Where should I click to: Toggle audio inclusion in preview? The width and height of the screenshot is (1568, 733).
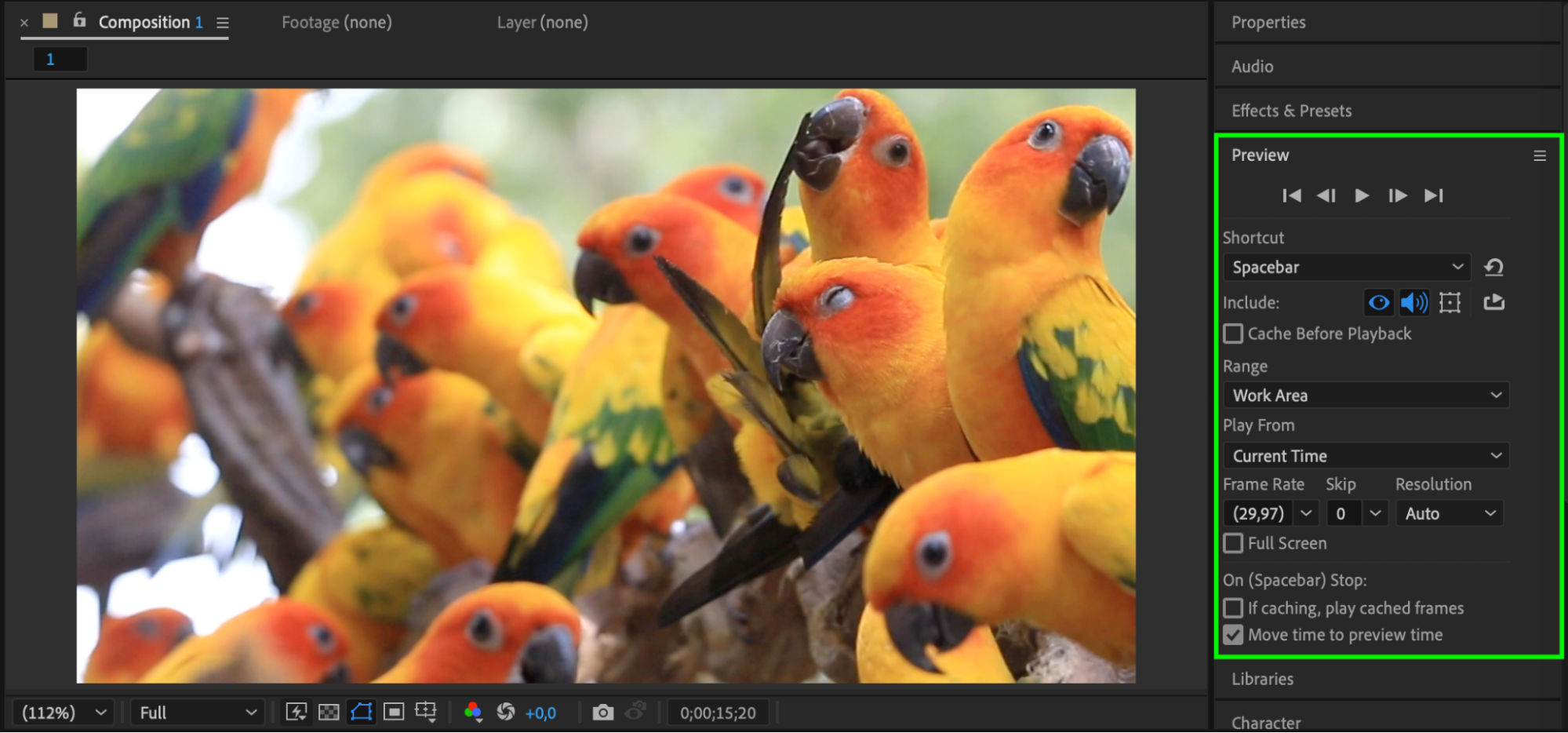[x=1413, y=303]
